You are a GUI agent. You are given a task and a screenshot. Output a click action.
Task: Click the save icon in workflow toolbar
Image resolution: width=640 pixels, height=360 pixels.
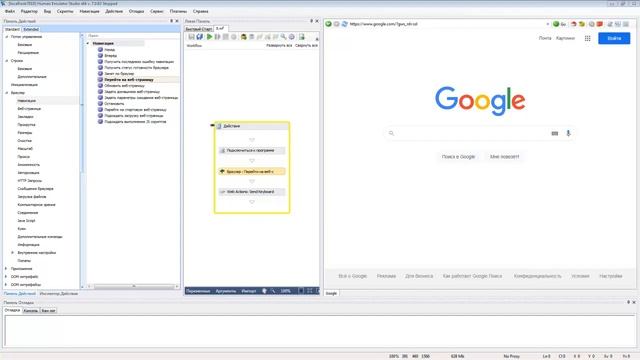pos(191,37)
